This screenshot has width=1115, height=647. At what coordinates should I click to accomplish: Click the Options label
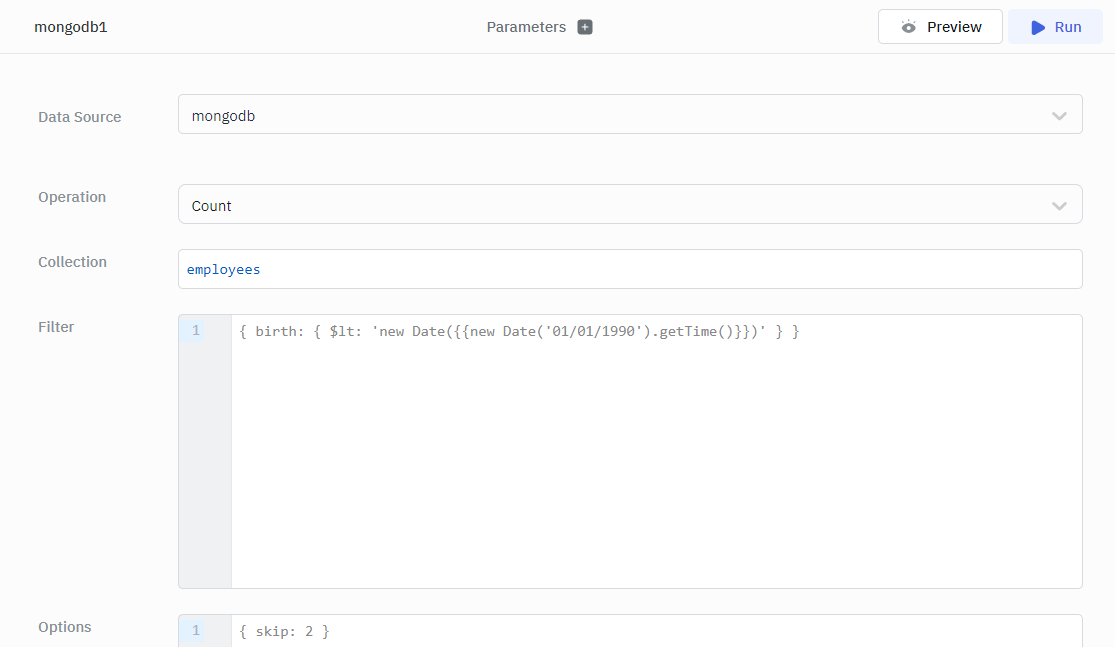(x=64, y=627)
